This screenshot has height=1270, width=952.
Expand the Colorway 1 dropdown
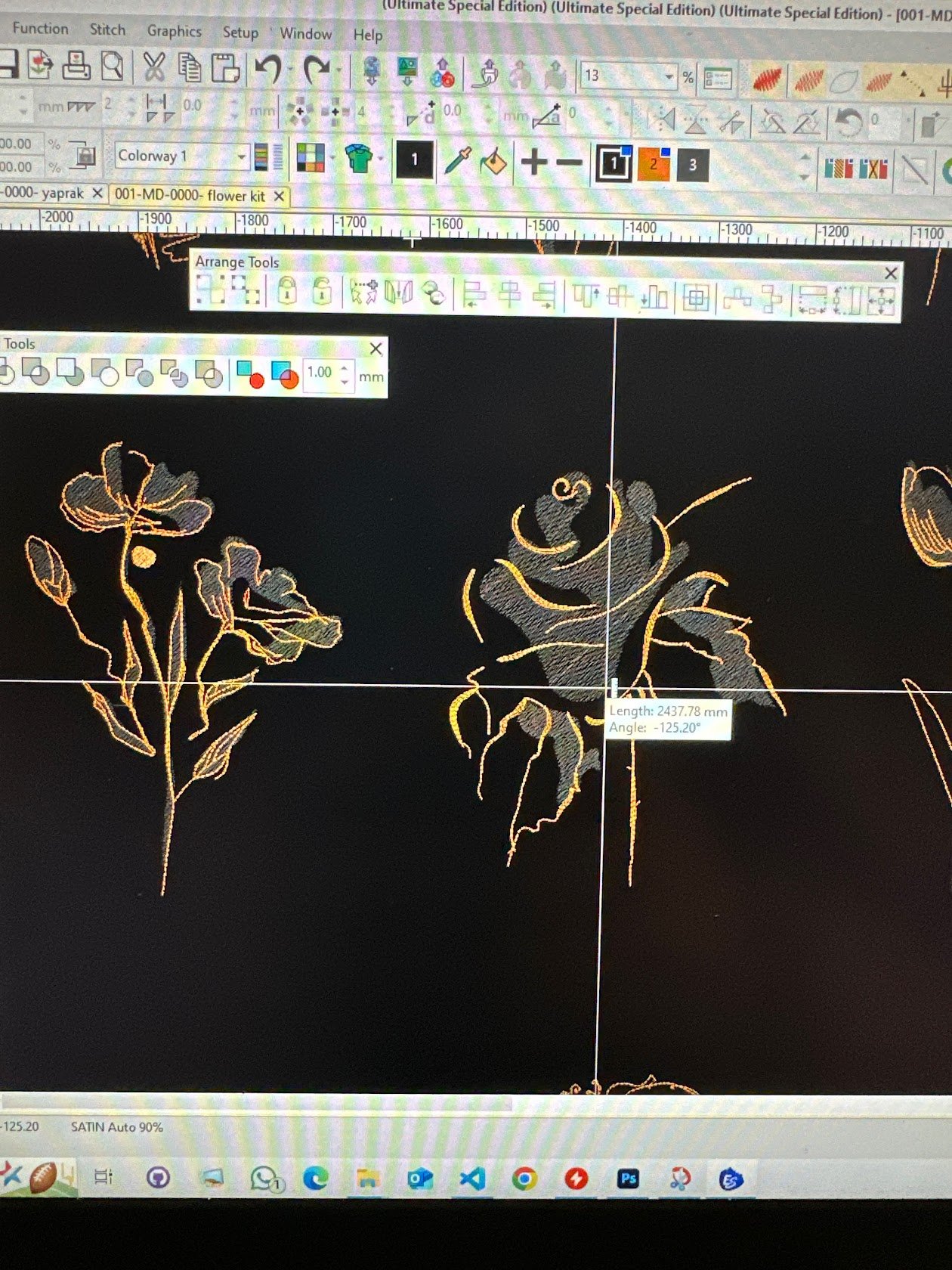click(242, 157)
